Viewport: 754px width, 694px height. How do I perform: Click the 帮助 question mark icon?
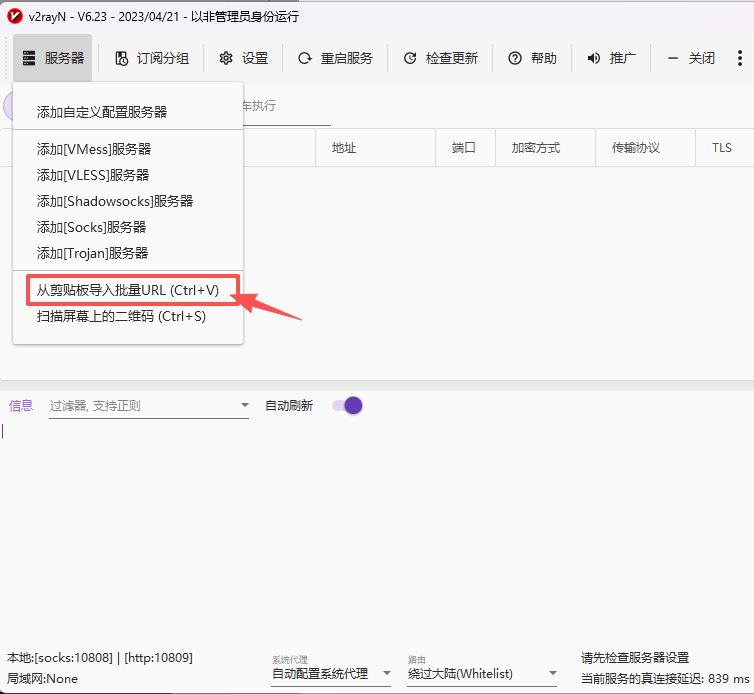coord(515,58)
